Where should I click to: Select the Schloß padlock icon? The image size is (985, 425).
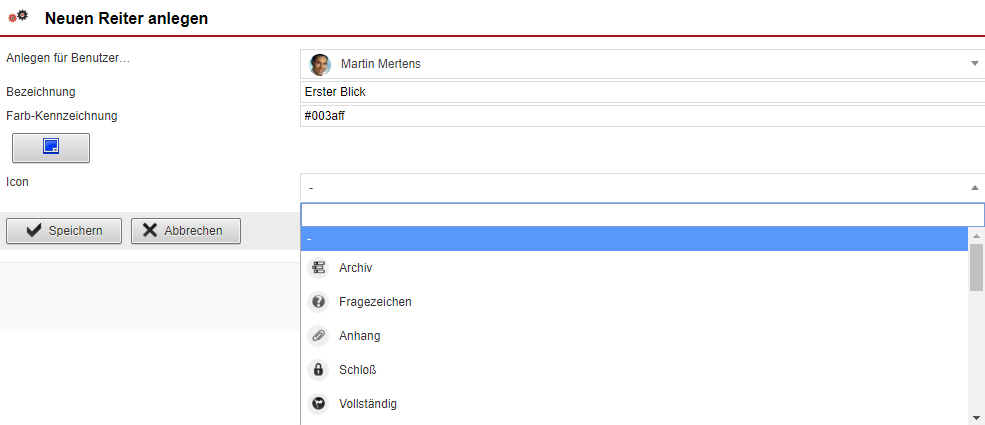(634, 370)
